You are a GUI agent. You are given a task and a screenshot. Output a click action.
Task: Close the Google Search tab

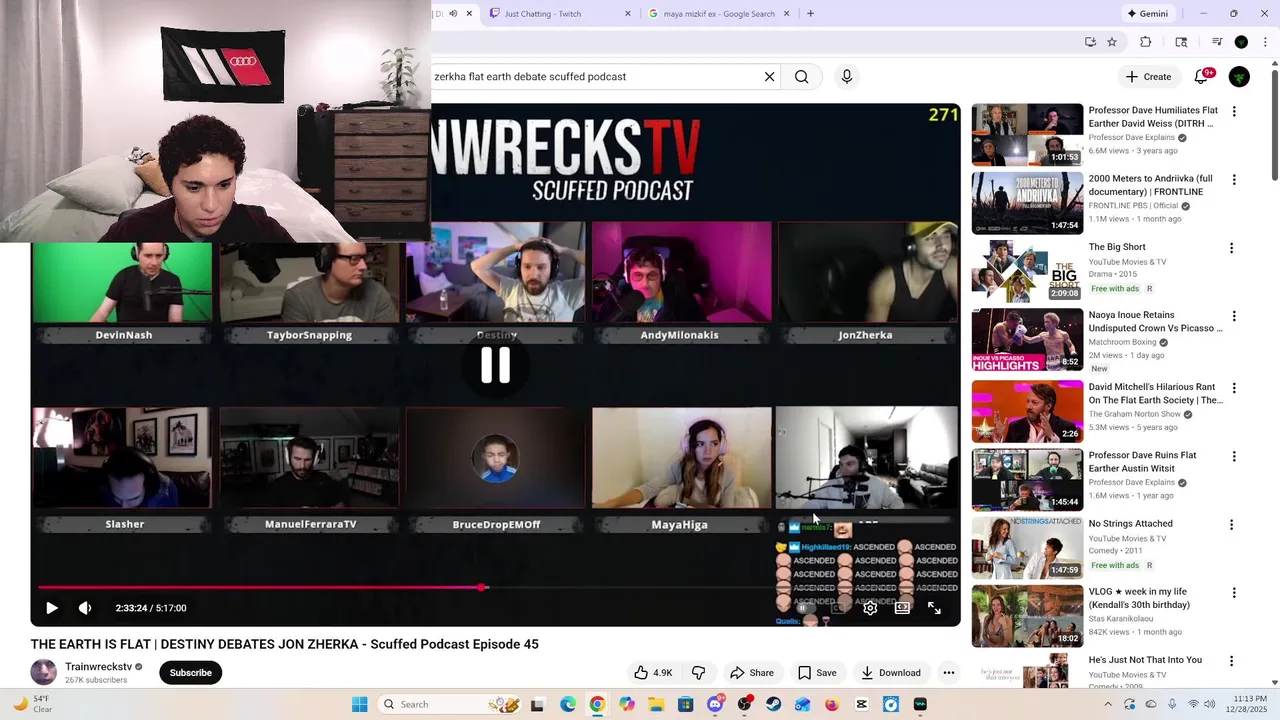coord(786,14)
